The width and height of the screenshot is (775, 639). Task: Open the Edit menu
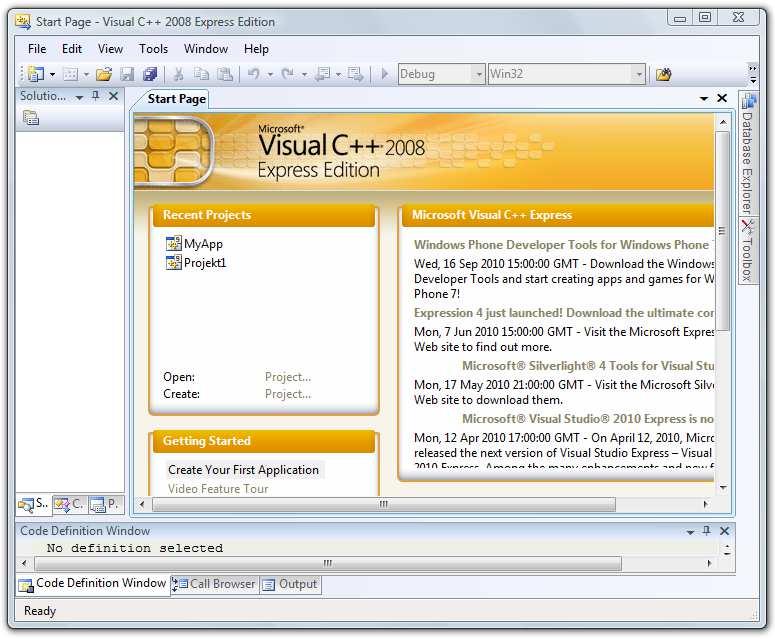[x=72, y=49]
